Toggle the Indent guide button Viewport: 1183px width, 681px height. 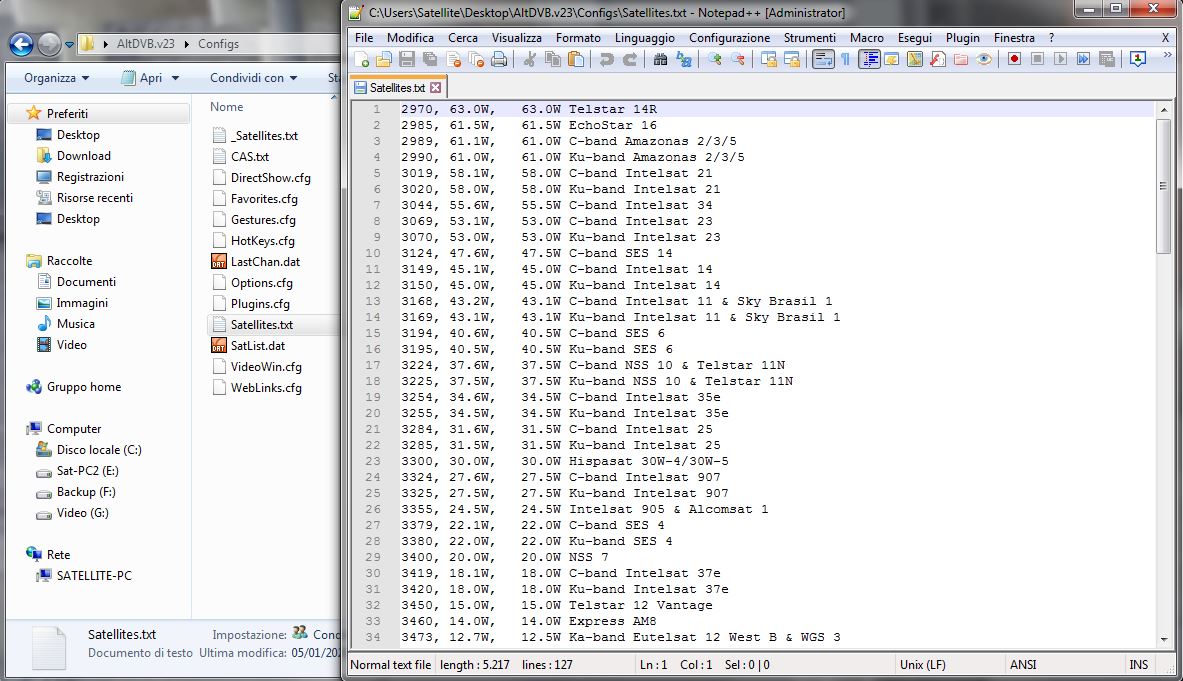click(x=869, y=60)
